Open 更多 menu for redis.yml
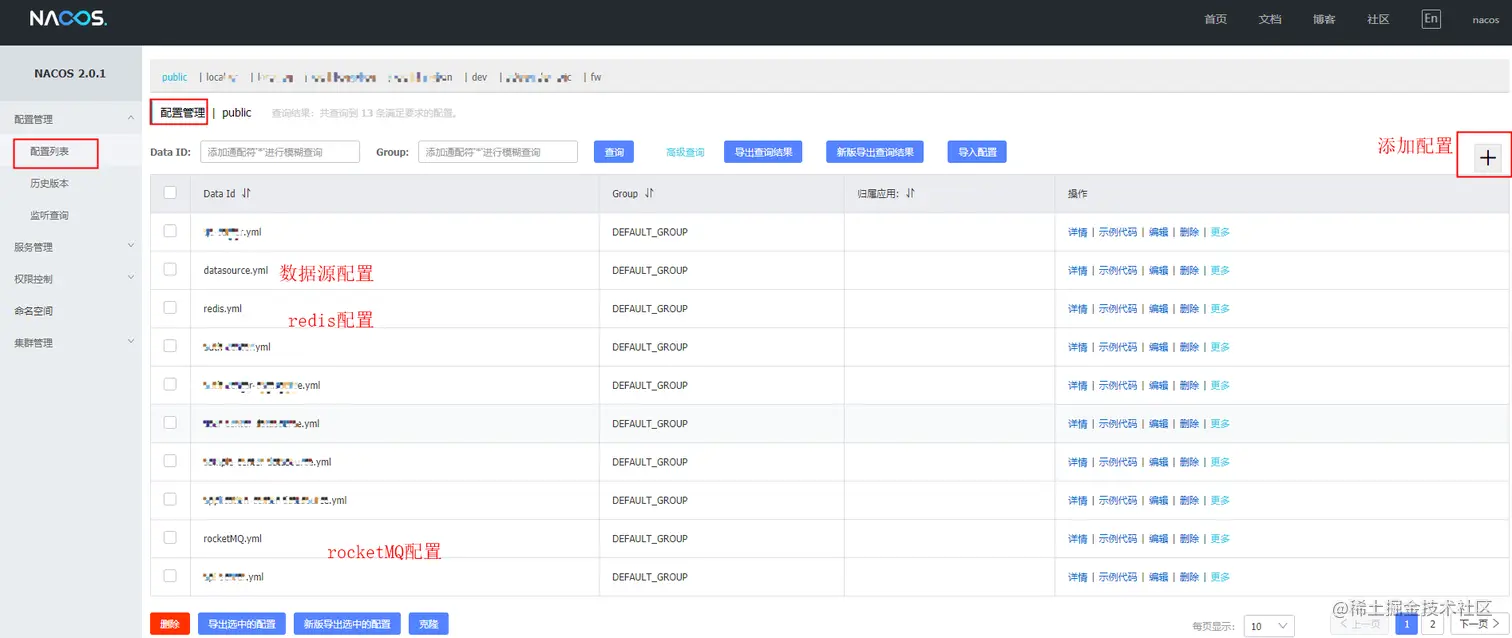 click(x=1220, y=308)
